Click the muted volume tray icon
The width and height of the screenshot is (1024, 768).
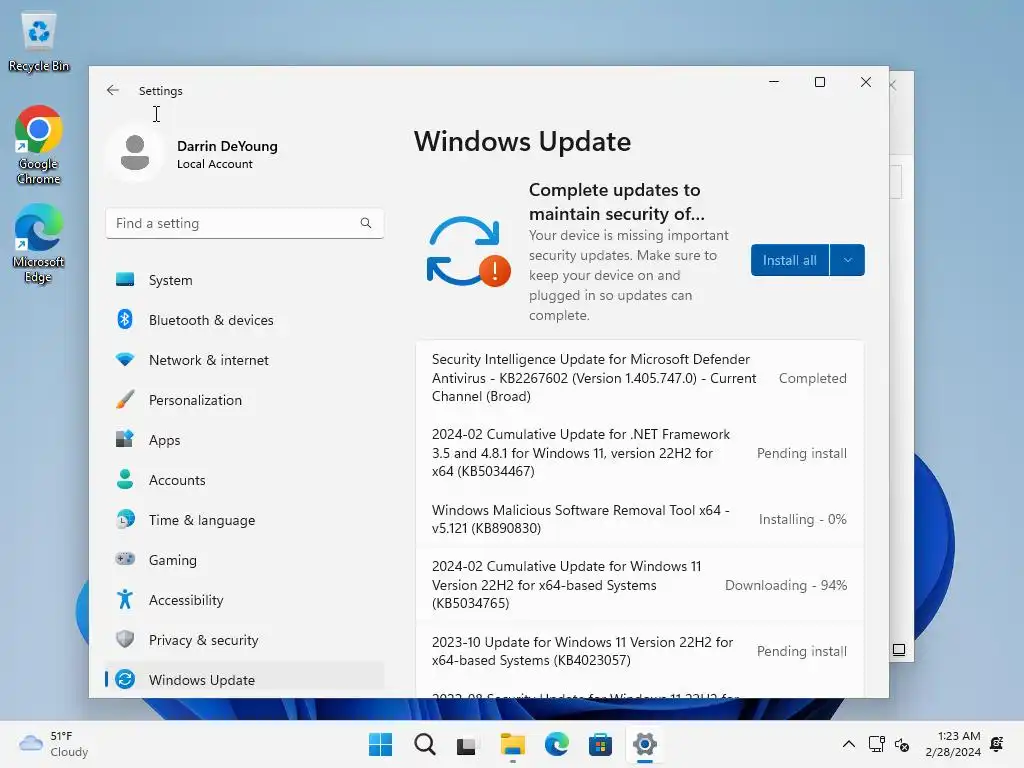(902, 744)
